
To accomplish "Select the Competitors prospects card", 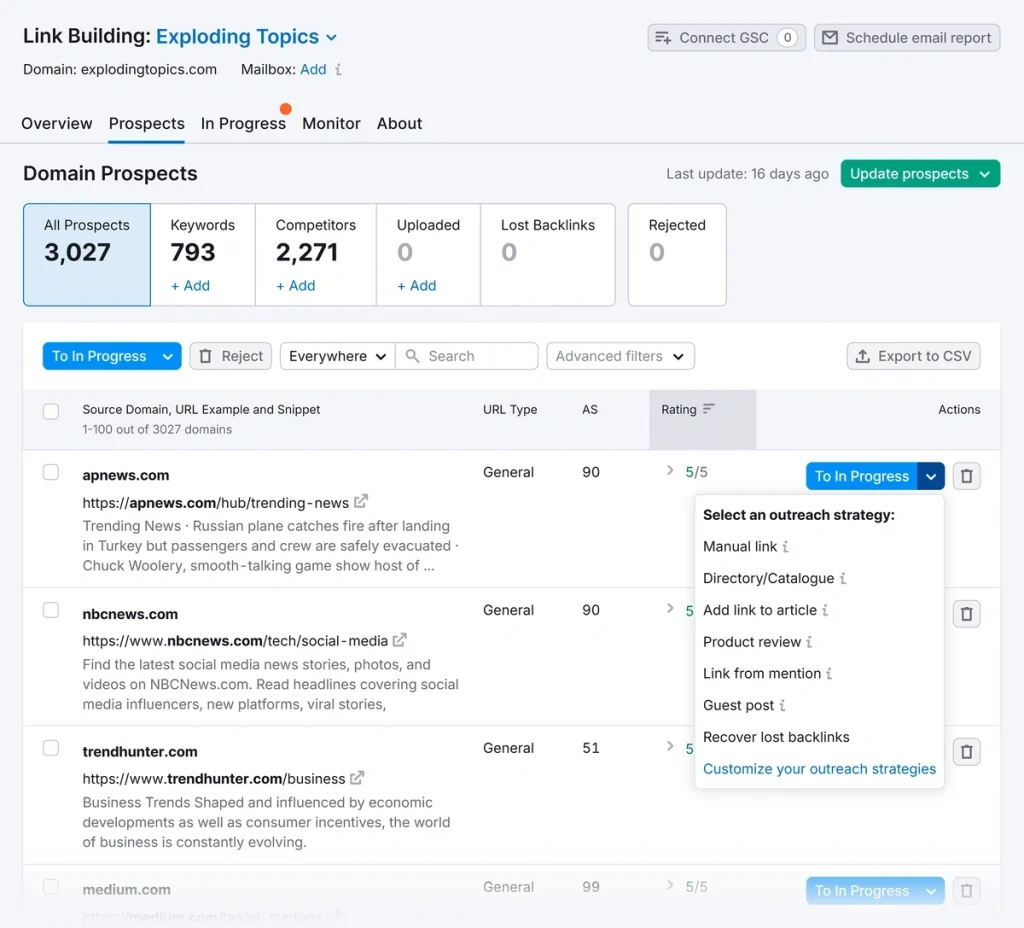I will tap(315, 255).
